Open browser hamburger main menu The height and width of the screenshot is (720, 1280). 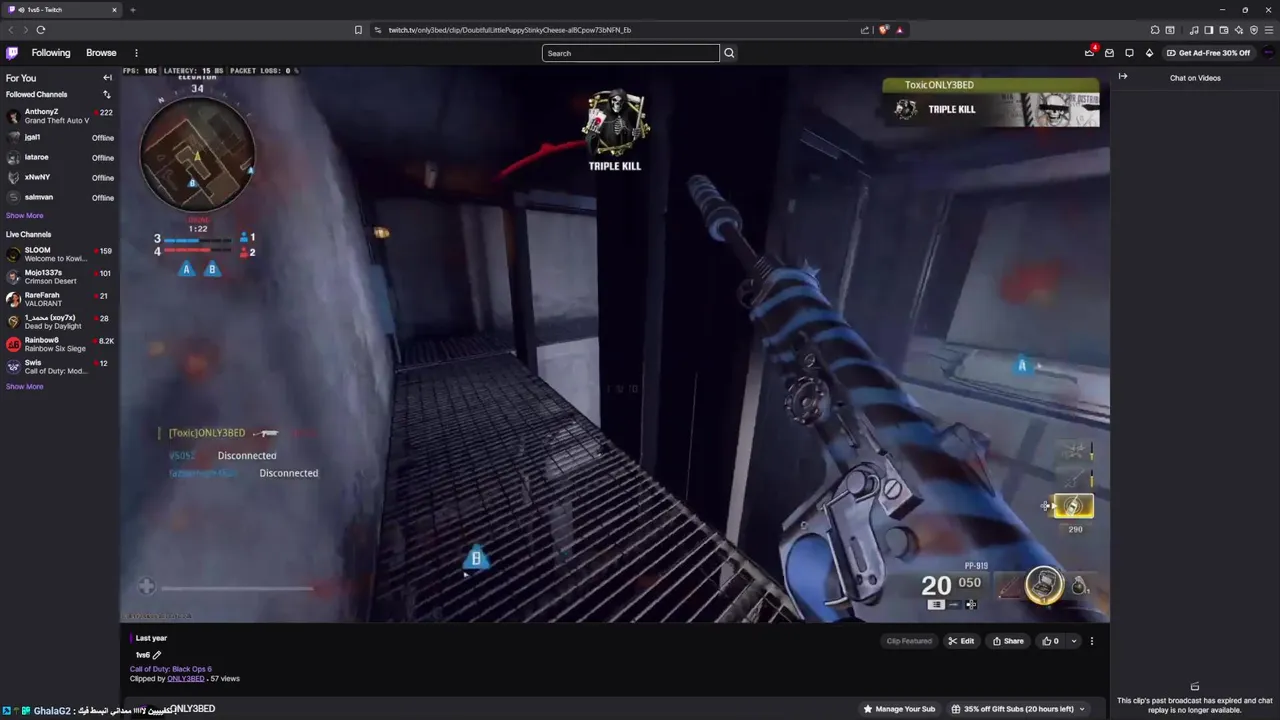pos(1268,30)
